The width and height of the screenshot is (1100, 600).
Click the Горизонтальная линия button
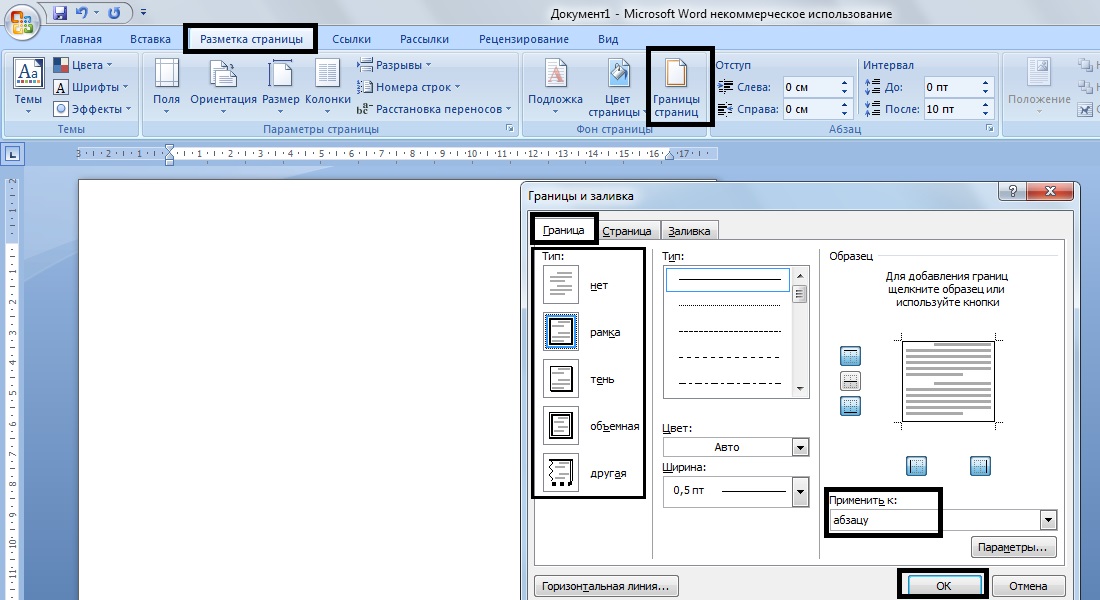click(x=607, y=586)
